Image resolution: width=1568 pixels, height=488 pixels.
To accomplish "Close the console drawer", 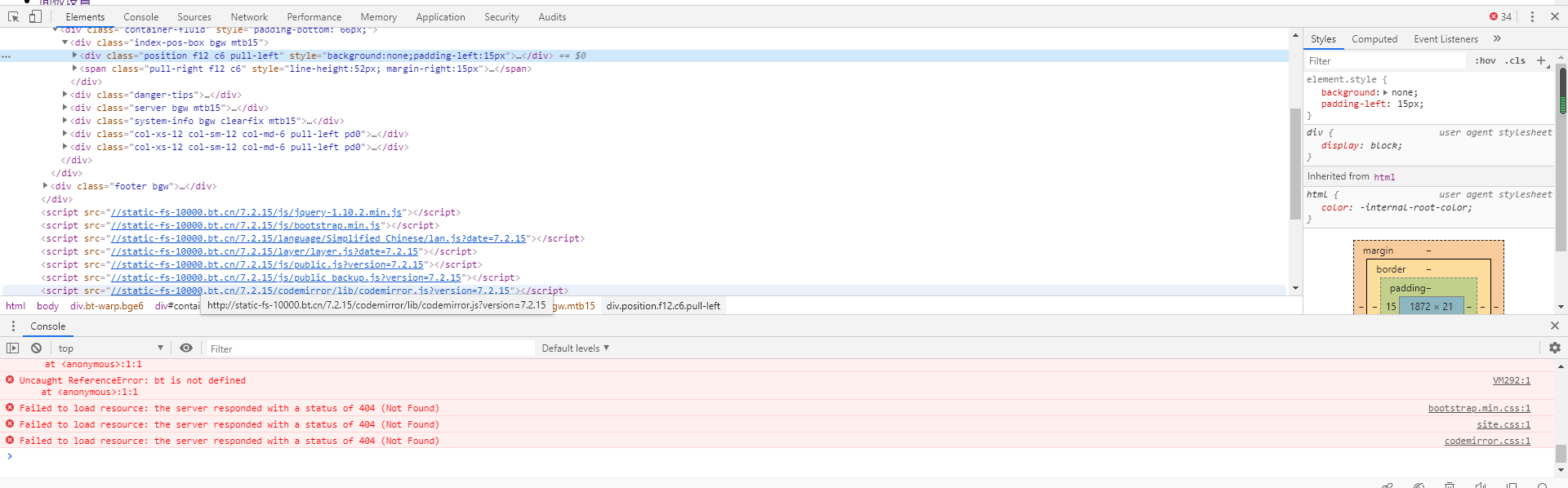I will pyautogui.click(x=1555, y=326).
